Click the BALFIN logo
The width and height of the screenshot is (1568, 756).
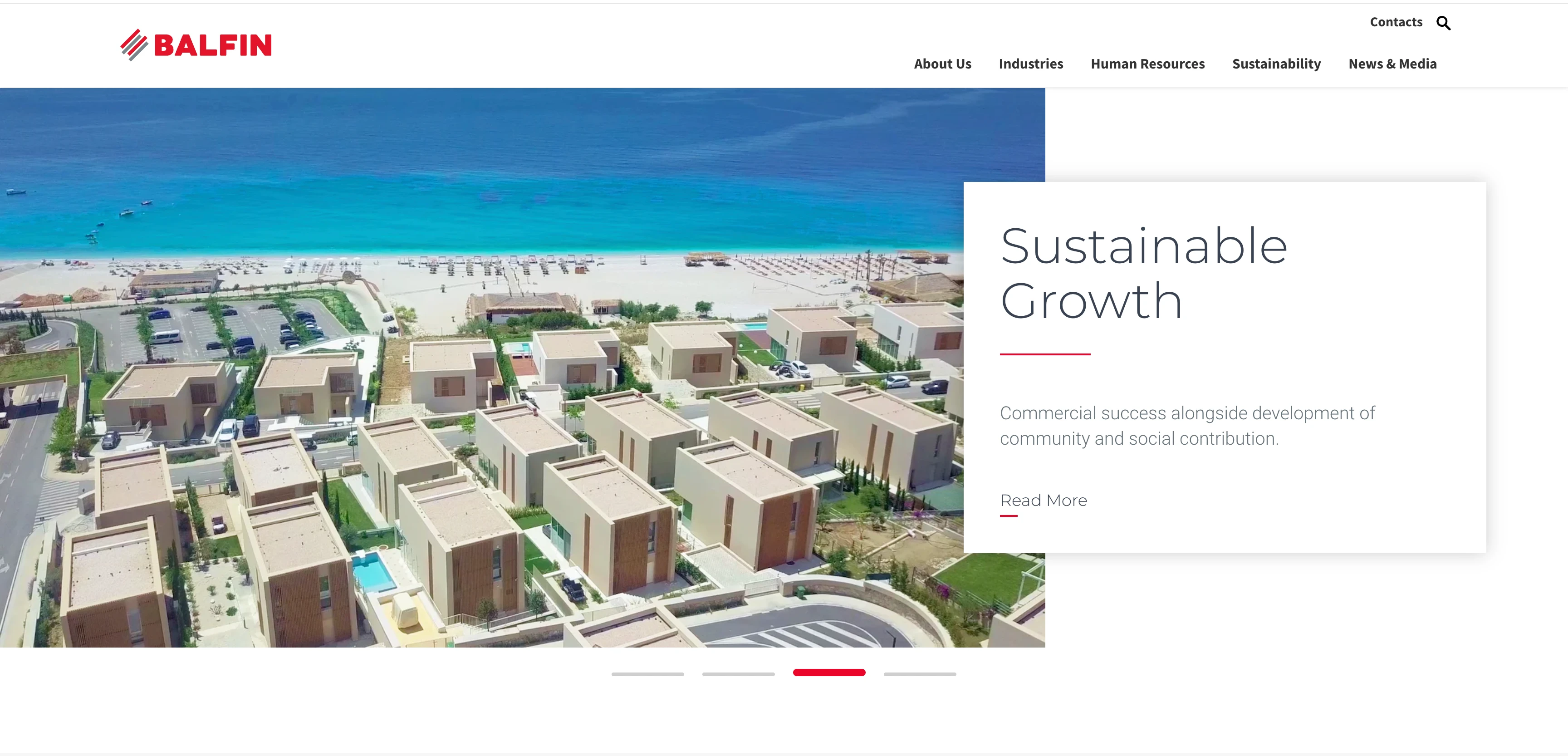196,45
